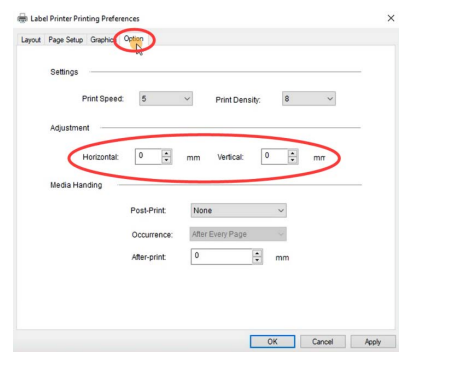
Task: Select the Option tab
Action: (134, 39)
